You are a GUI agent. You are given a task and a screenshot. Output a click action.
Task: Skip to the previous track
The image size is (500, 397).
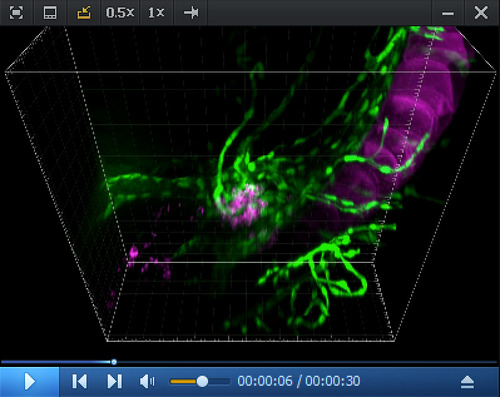tap(80, 381)
